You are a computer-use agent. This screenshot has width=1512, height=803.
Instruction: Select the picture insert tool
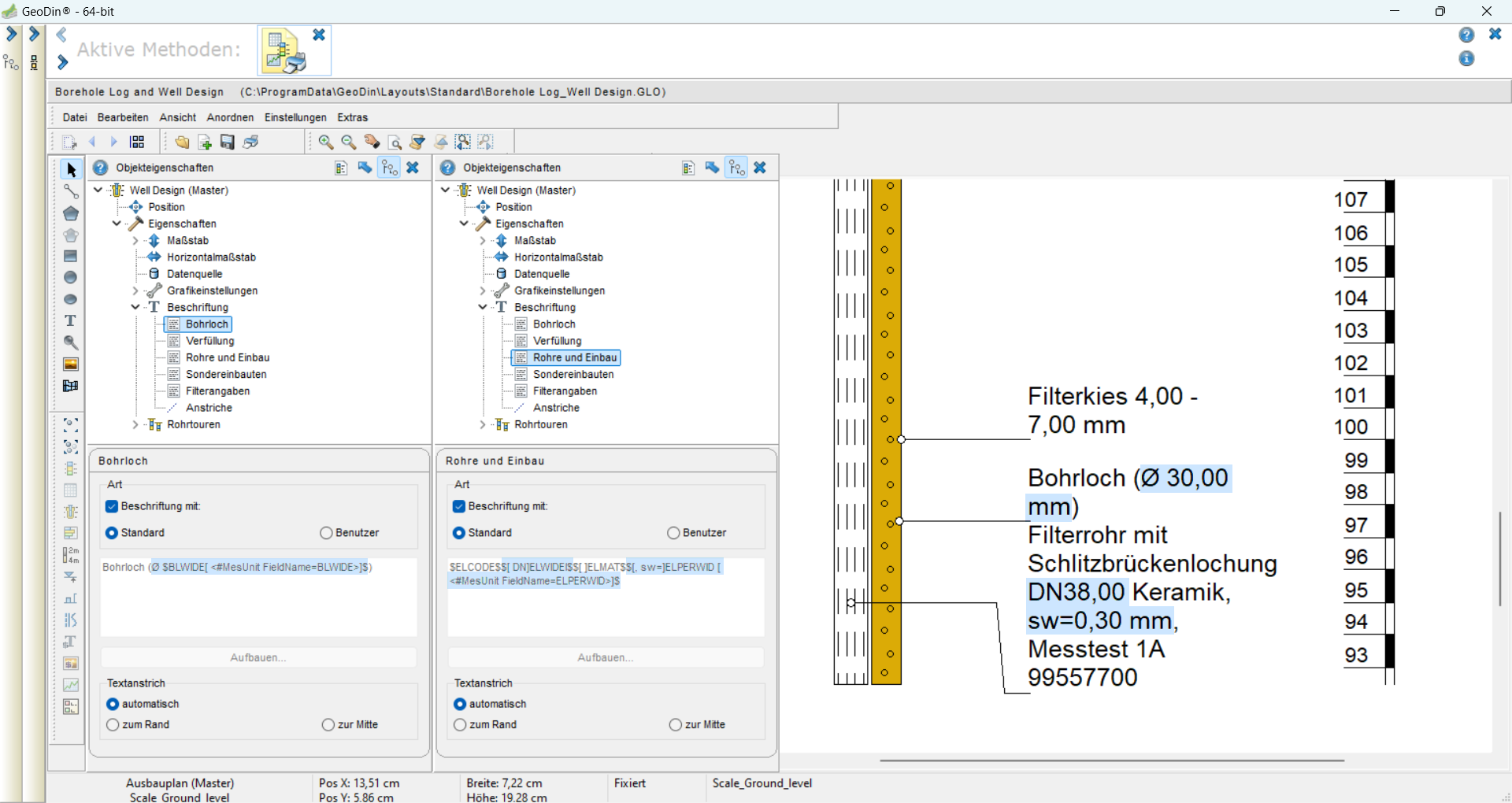click(71, 364)
